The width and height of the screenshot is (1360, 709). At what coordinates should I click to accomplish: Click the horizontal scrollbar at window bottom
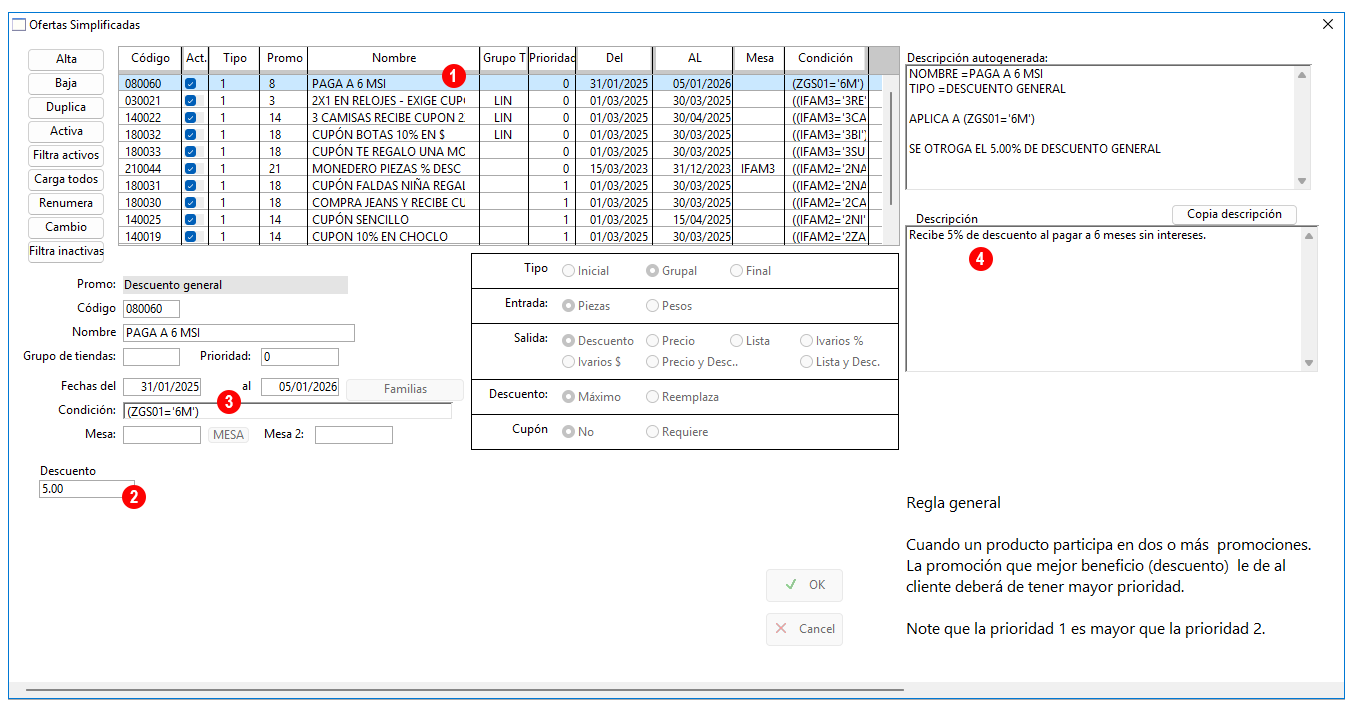pyautogui.click(x=465, y=690)
